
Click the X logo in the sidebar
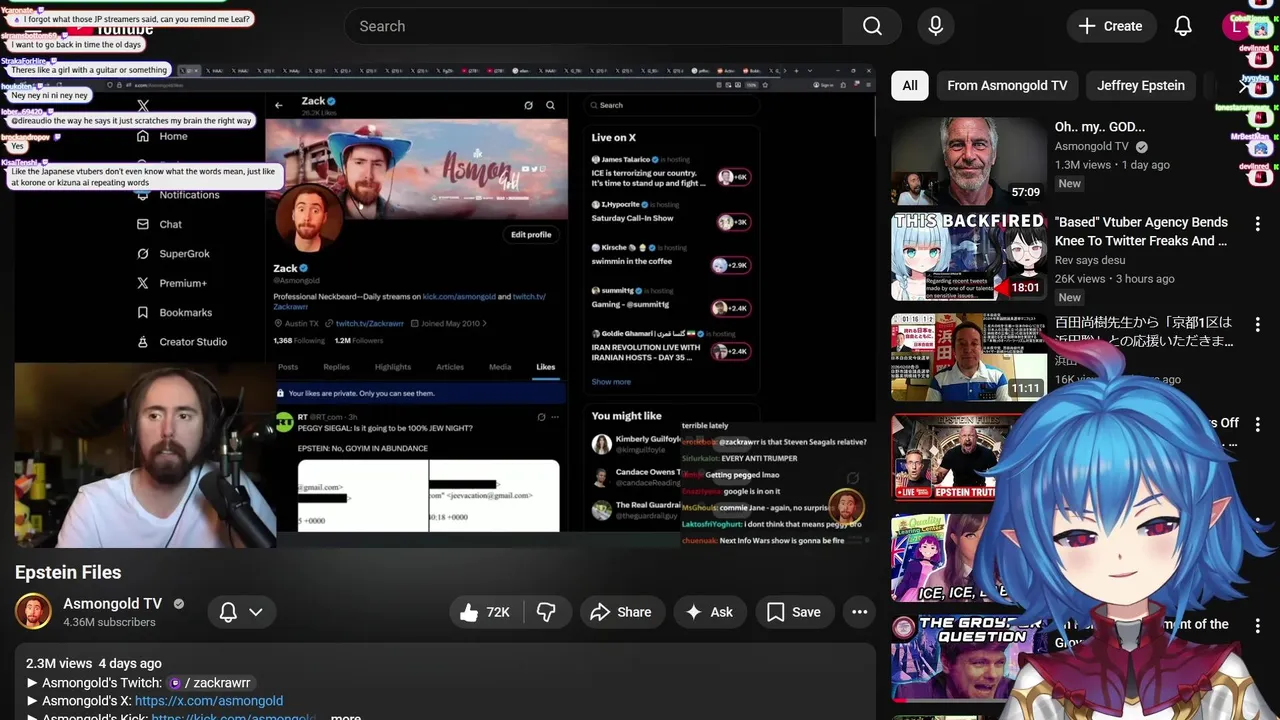pyautogui.click(x=143, y=105)
